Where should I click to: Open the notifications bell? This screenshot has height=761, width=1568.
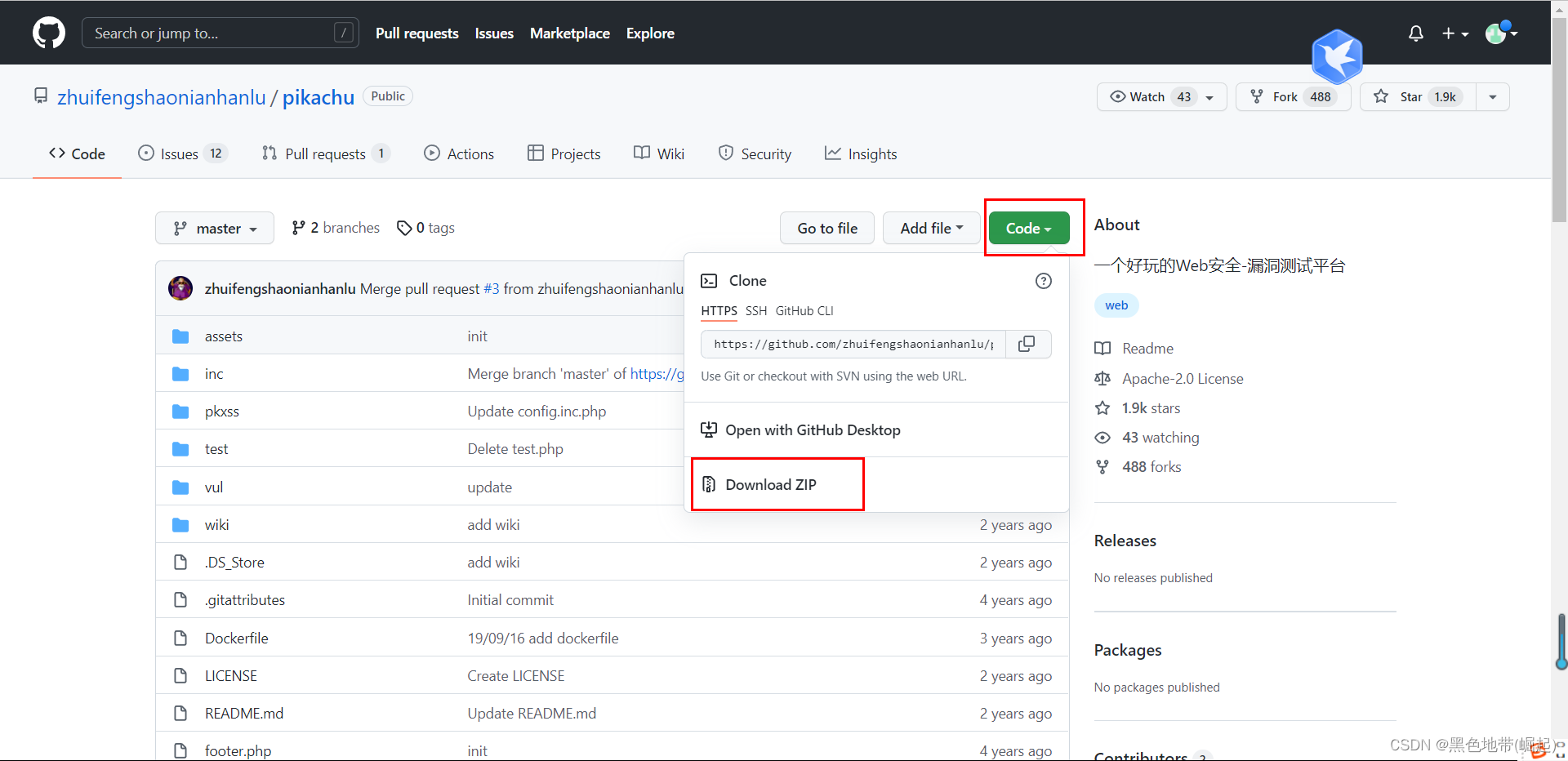[1416, 33]
